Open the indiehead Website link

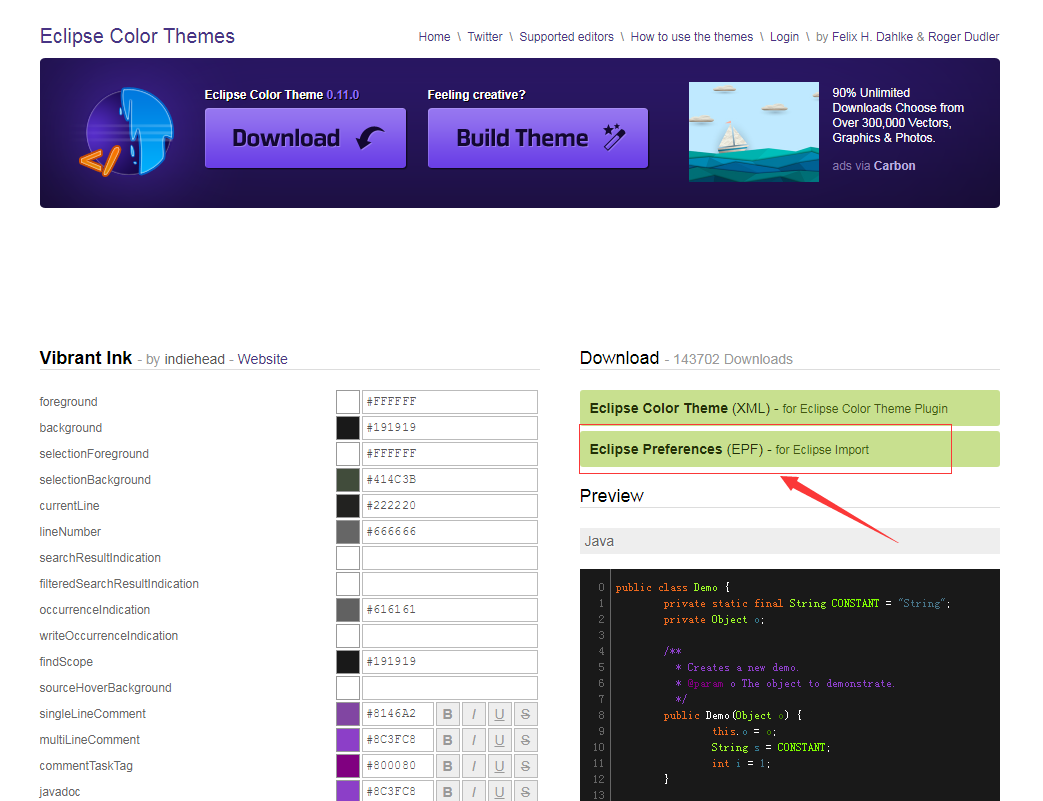point(263,359)
